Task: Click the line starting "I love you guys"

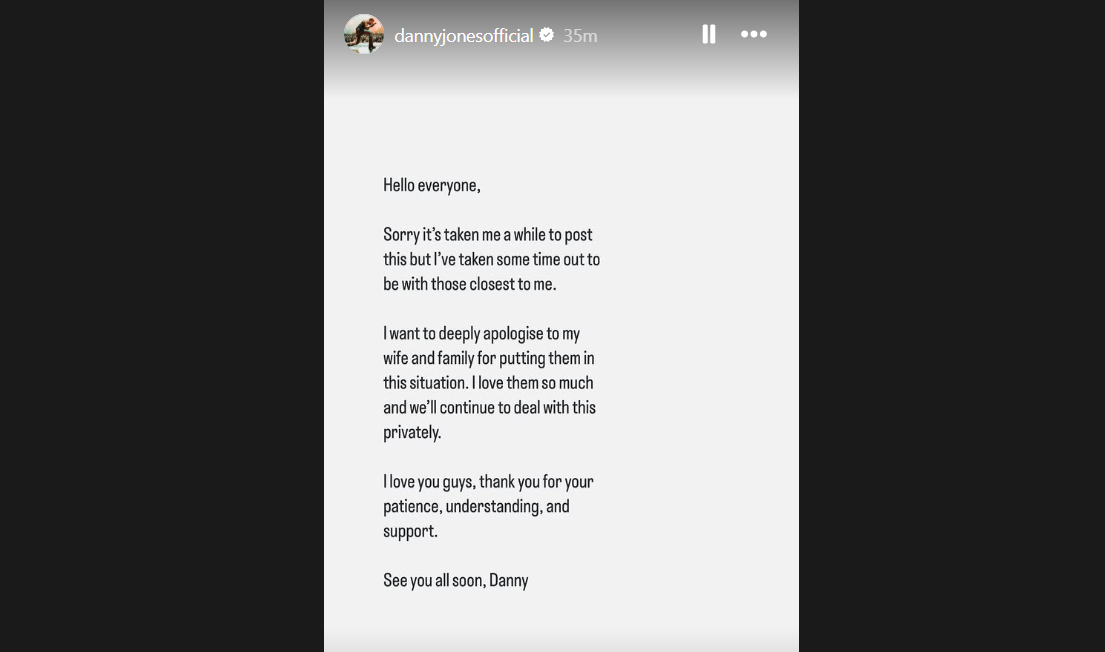Action: click(x=488, y=482)
